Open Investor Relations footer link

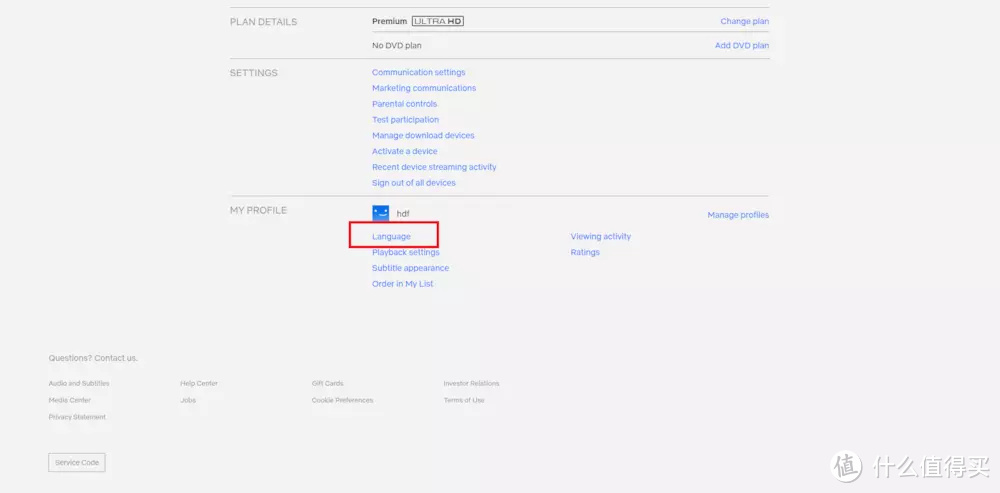click(x=471, y=383)
